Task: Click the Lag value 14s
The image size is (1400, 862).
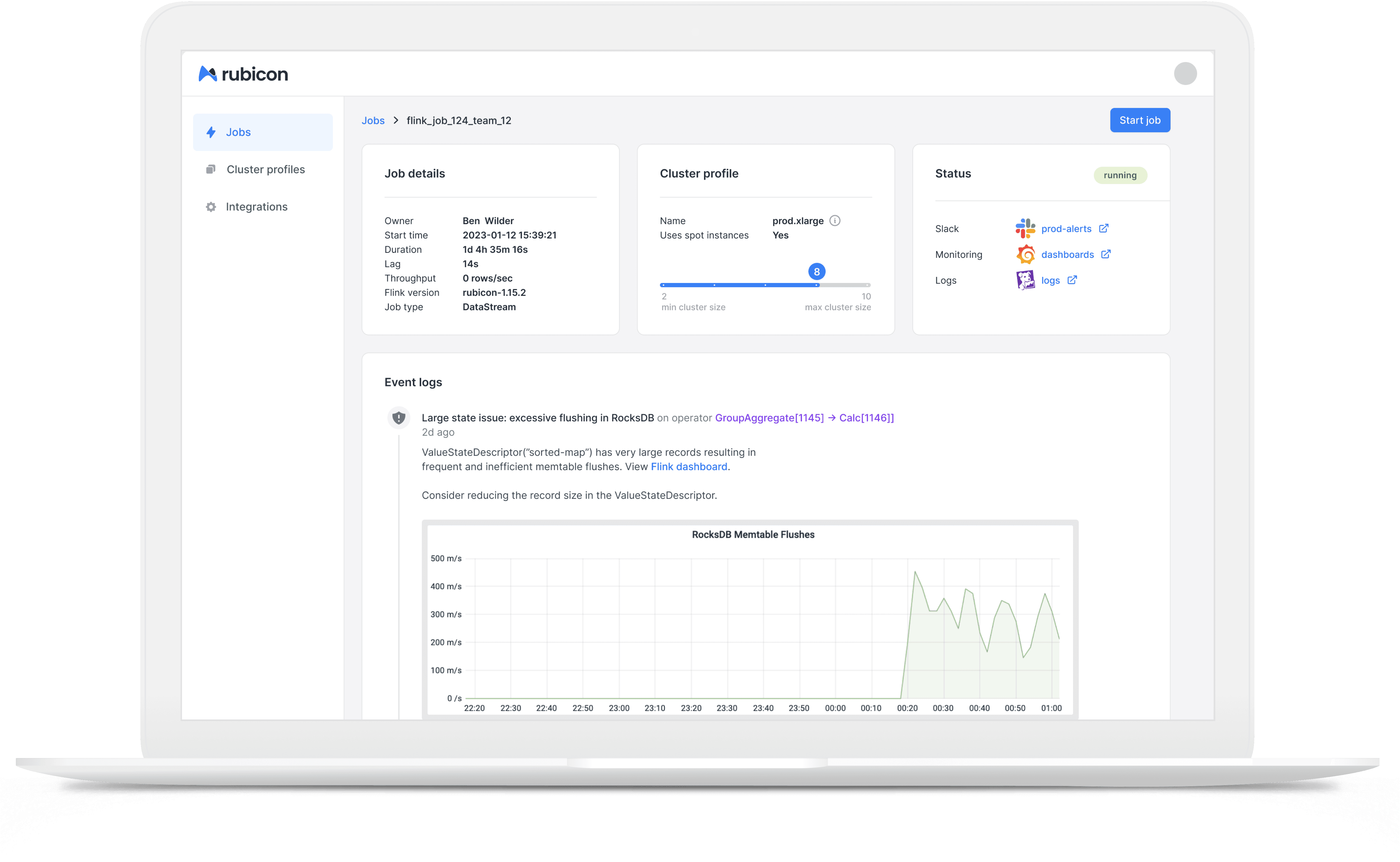Action: [470, 264]
